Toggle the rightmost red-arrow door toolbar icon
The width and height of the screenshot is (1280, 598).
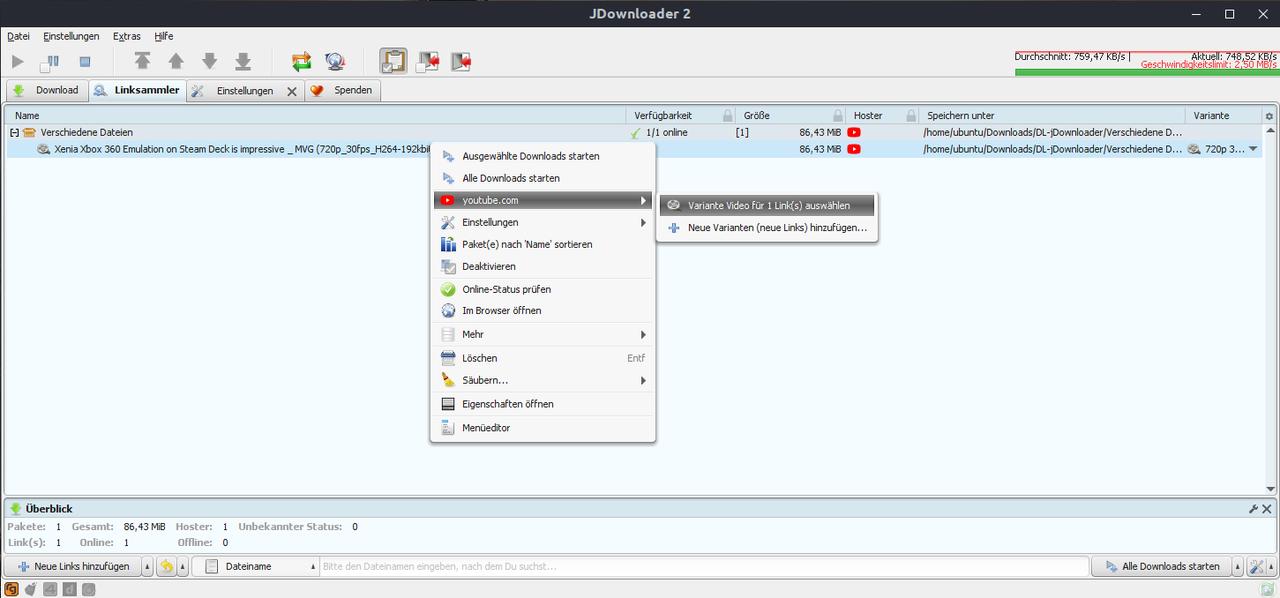coord(461,62)
